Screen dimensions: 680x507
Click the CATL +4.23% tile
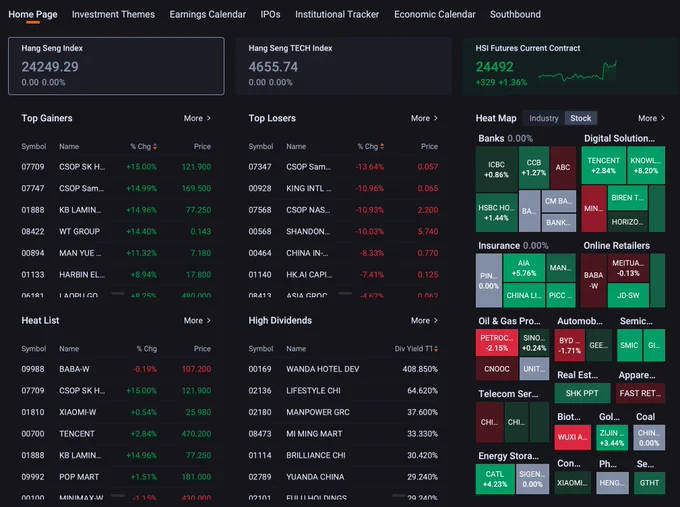pos(495,479)
